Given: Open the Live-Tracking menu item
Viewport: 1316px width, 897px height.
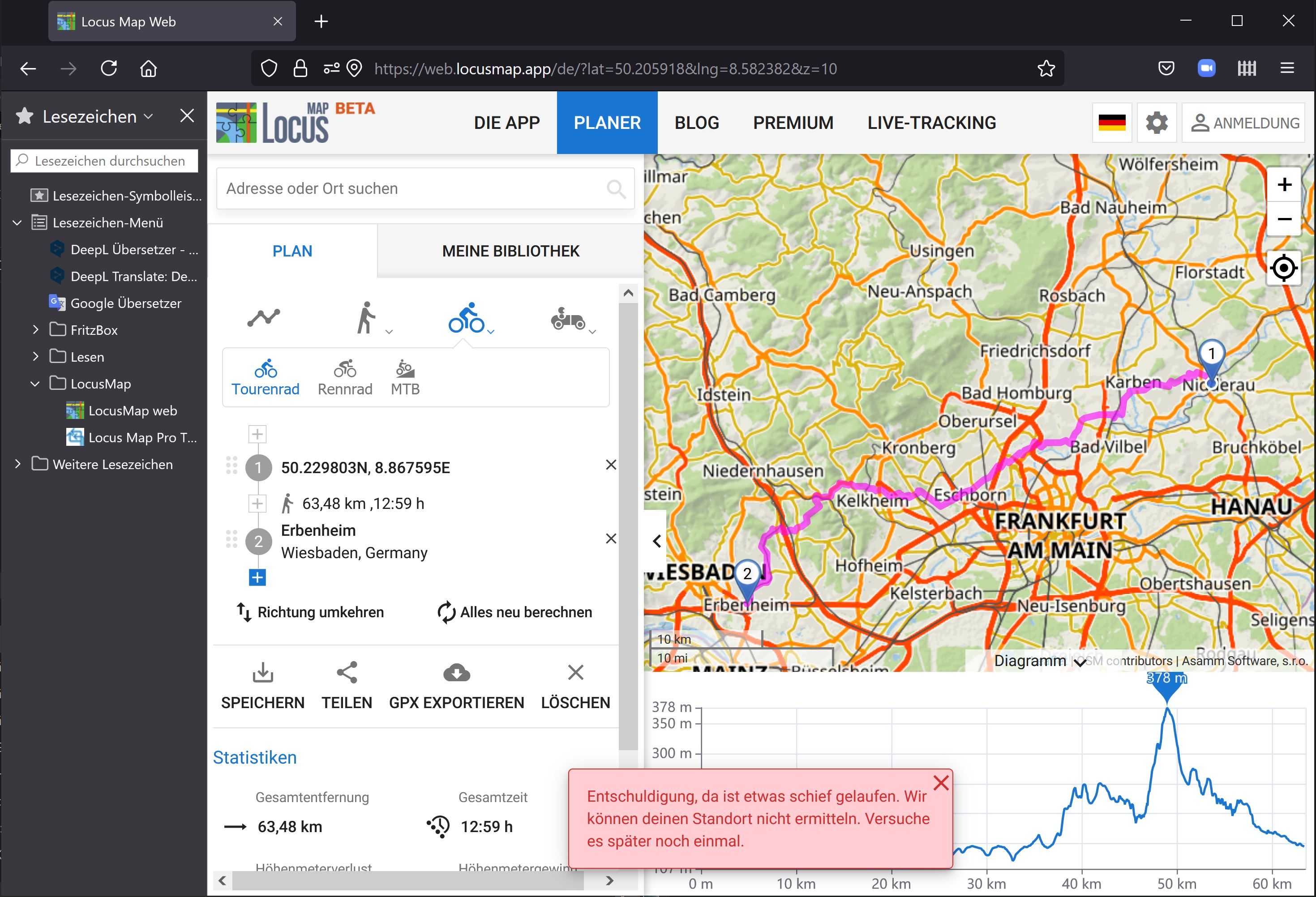Looking at the screenshot, I should (931, 123).
